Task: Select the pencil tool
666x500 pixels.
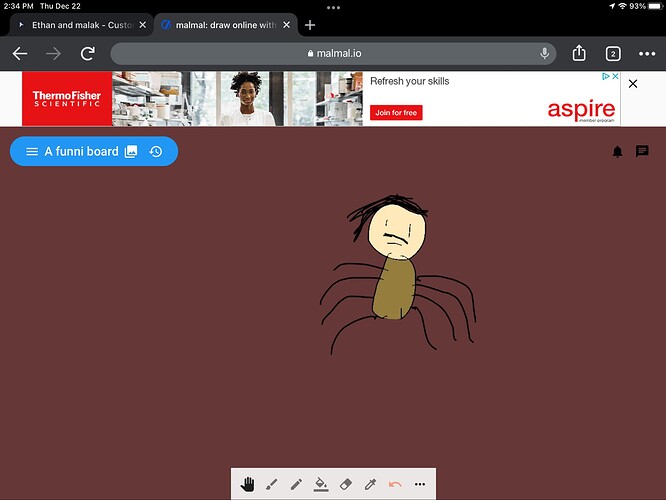Action: coord(296,484)
